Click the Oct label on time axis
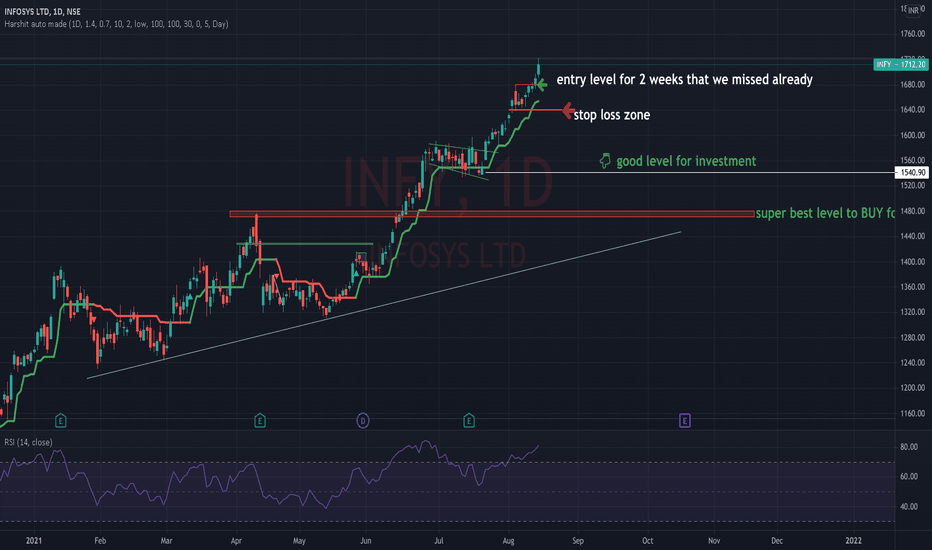932x550 pixels. [647, 540]
